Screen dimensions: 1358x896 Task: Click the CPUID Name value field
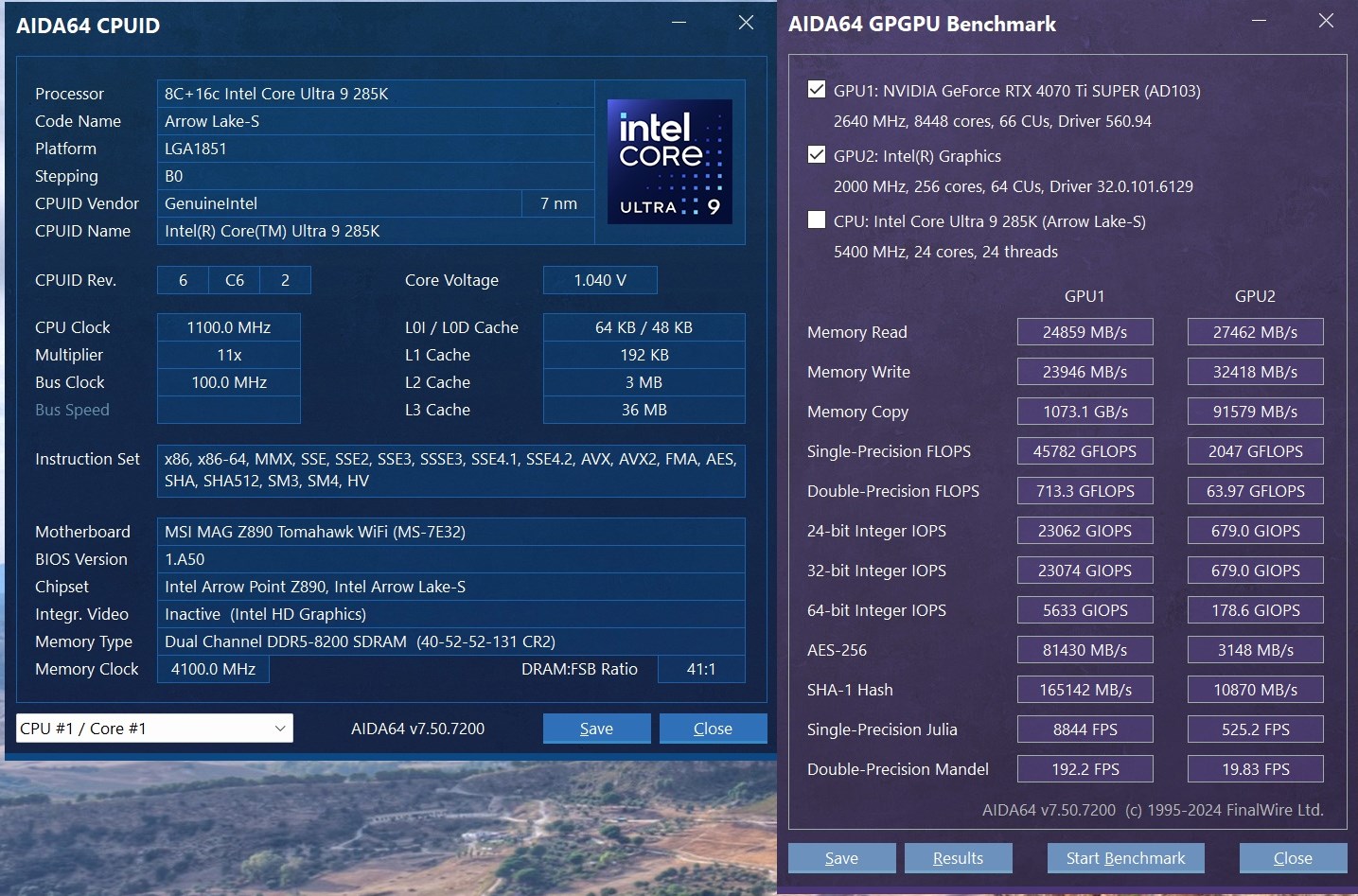(376, 231)
